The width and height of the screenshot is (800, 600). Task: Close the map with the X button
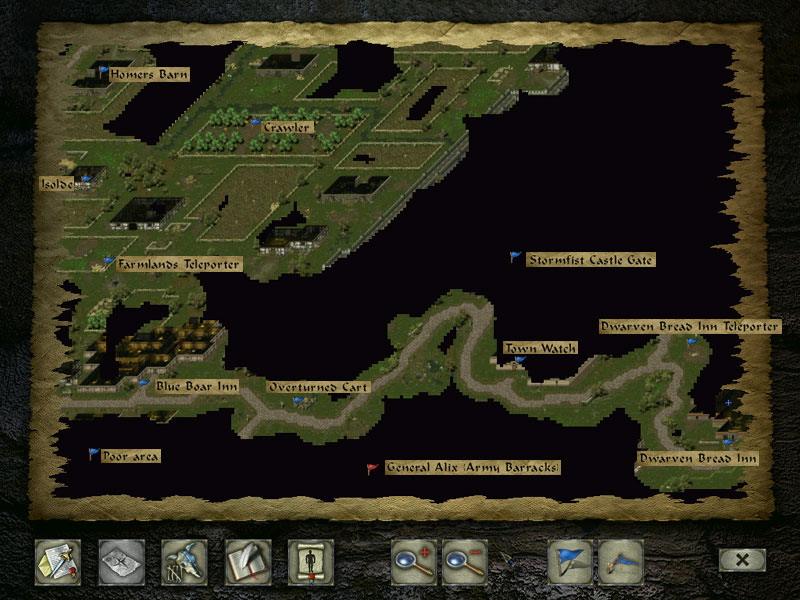742,560
